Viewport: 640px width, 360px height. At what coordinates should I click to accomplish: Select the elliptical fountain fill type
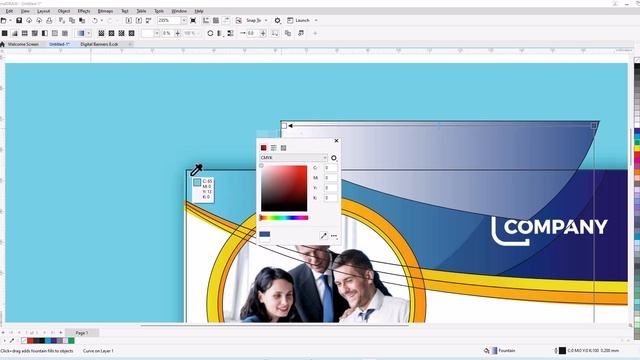pyautogui.click(x=111, y=33)
